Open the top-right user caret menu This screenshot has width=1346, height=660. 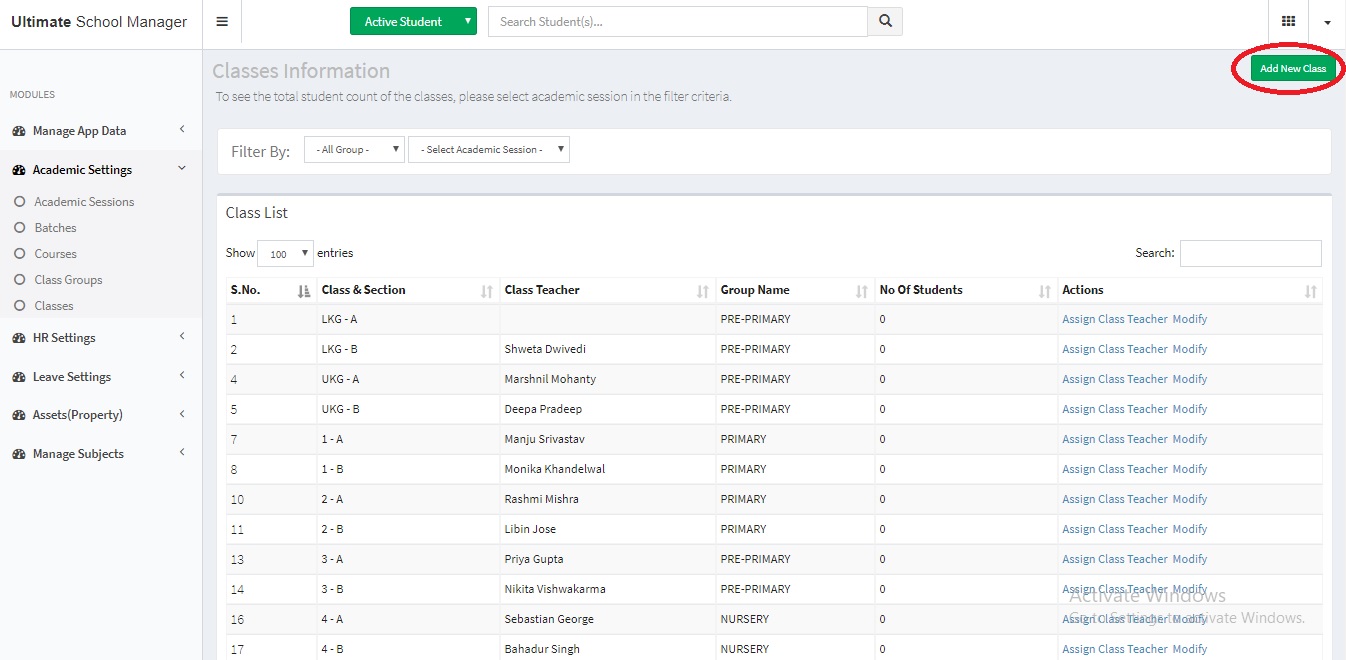pos(1327,22)
